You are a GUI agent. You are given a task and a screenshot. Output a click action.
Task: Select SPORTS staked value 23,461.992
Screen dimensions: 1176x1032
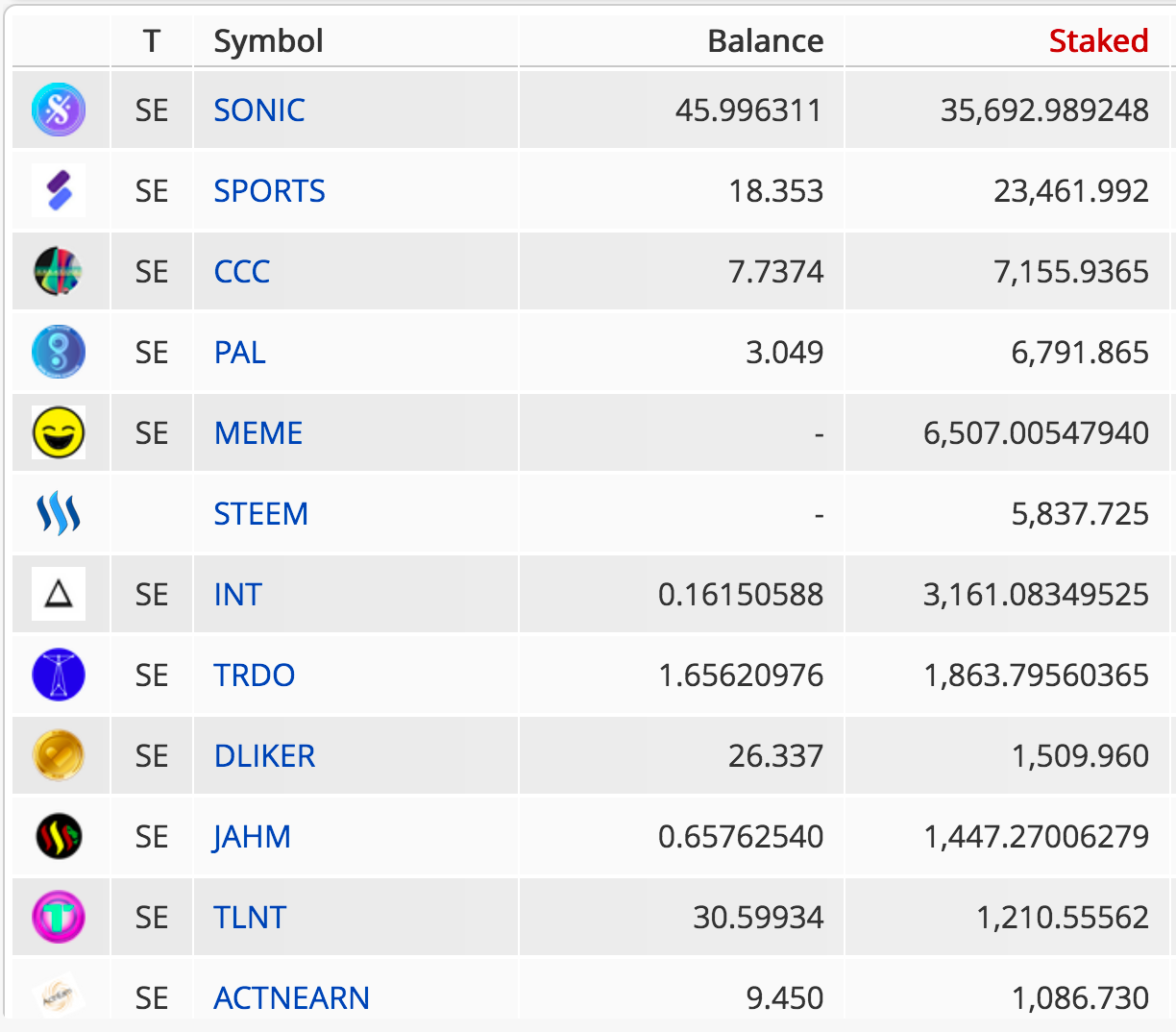[x=1070, y=191]
